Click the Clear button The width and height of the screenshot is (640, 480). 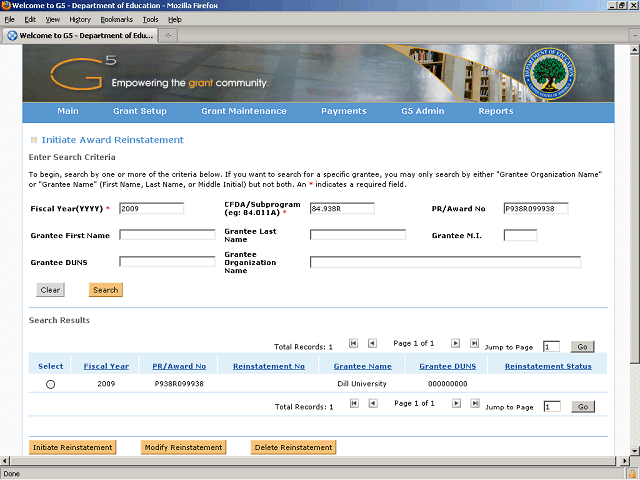pyautogui.click(x=50, y=290)
